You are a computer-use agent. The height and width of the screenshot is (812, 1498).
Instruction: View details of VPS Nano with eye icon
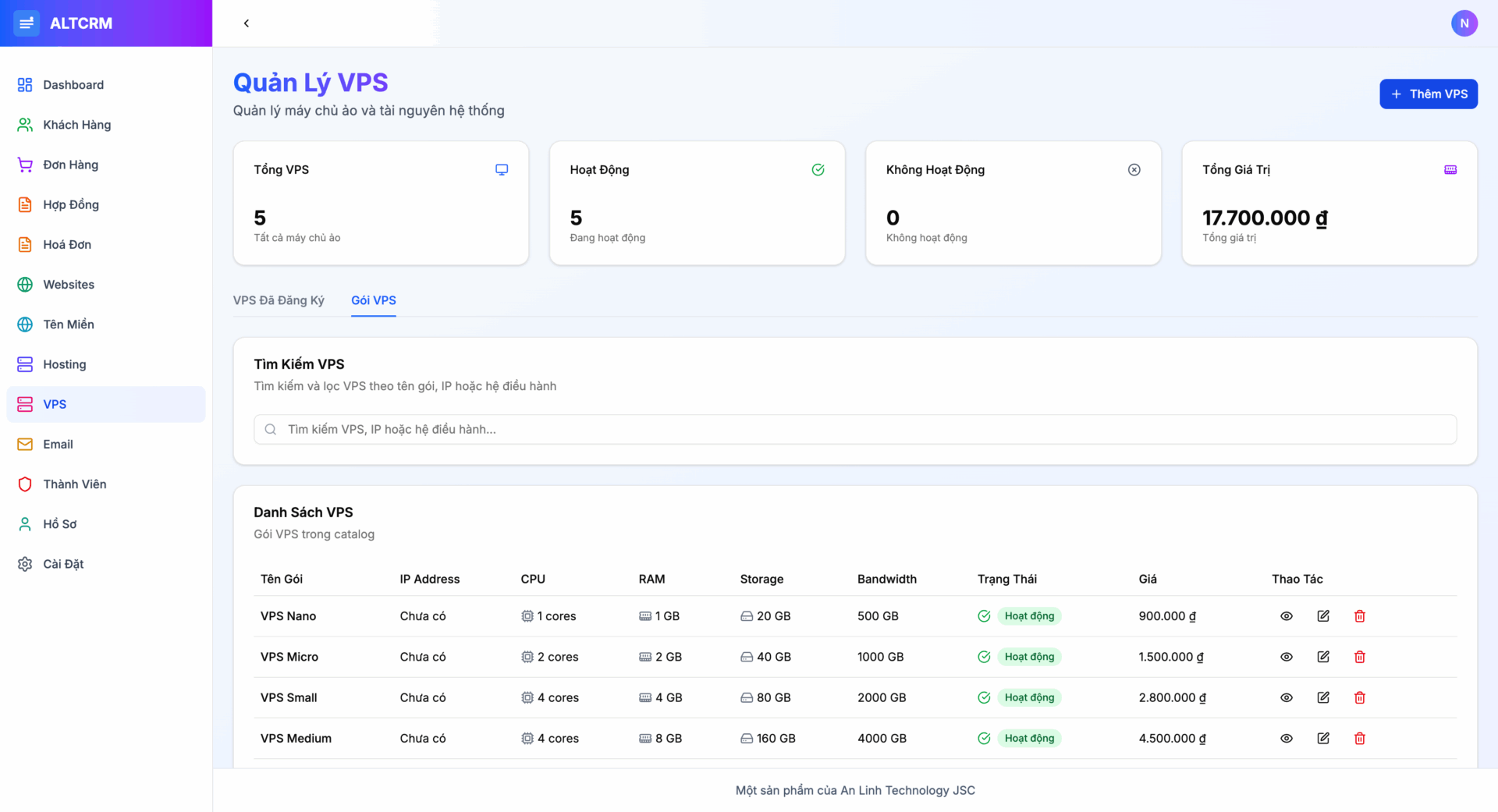click(1287, 615)
